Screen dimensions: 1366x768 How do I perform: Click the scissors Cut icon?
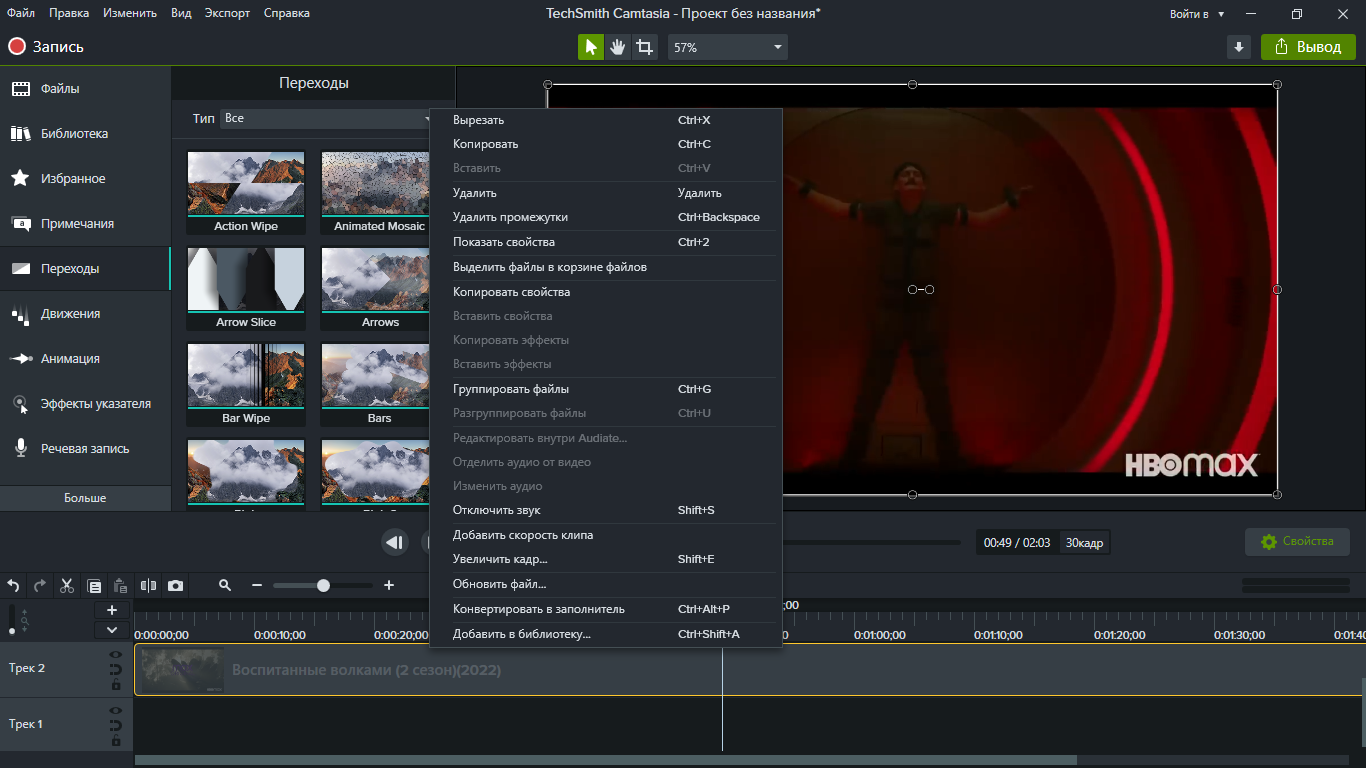(67, 586)
